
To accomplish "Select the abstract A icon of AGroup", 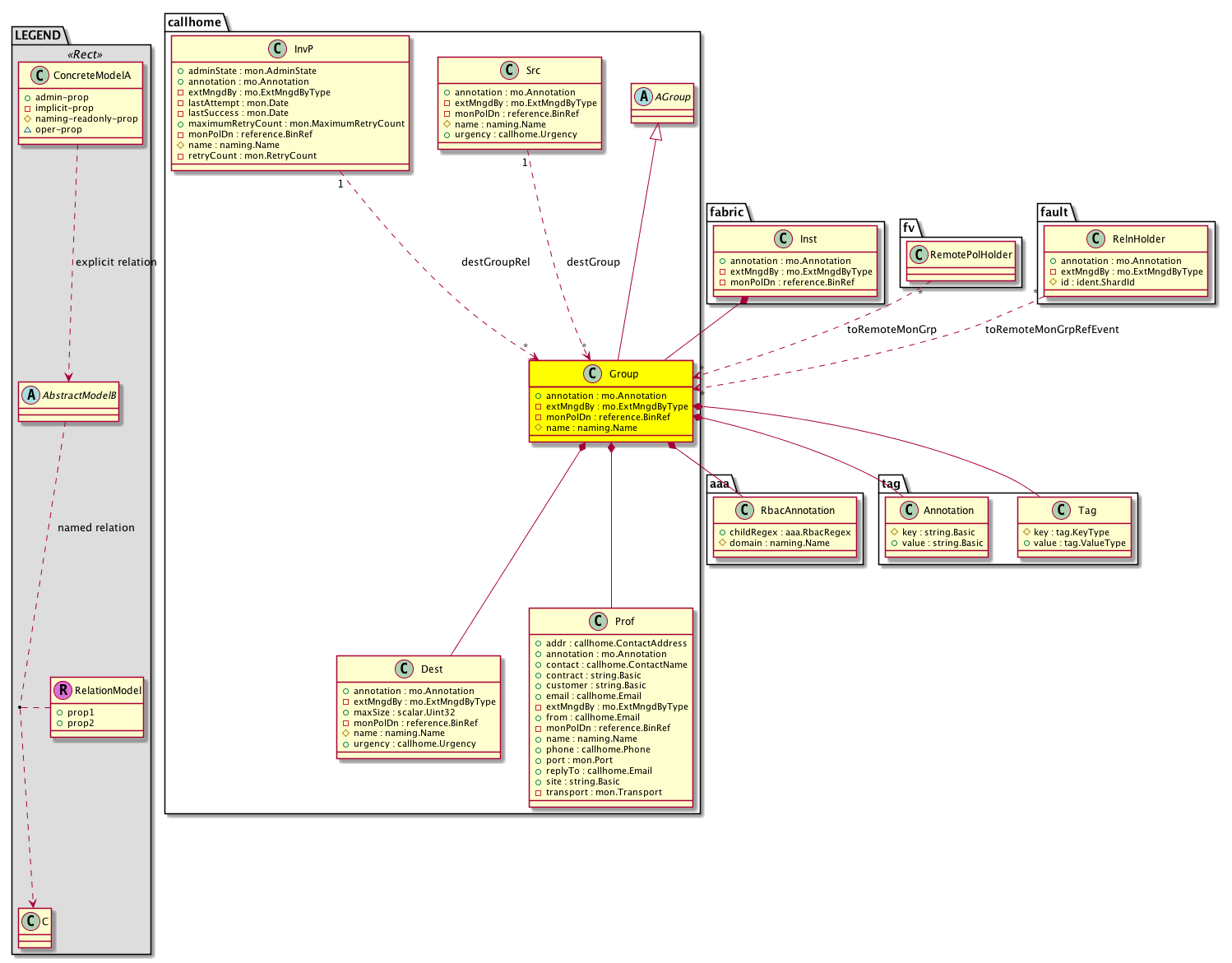I will pyautogui.click(x=643, y=96).
